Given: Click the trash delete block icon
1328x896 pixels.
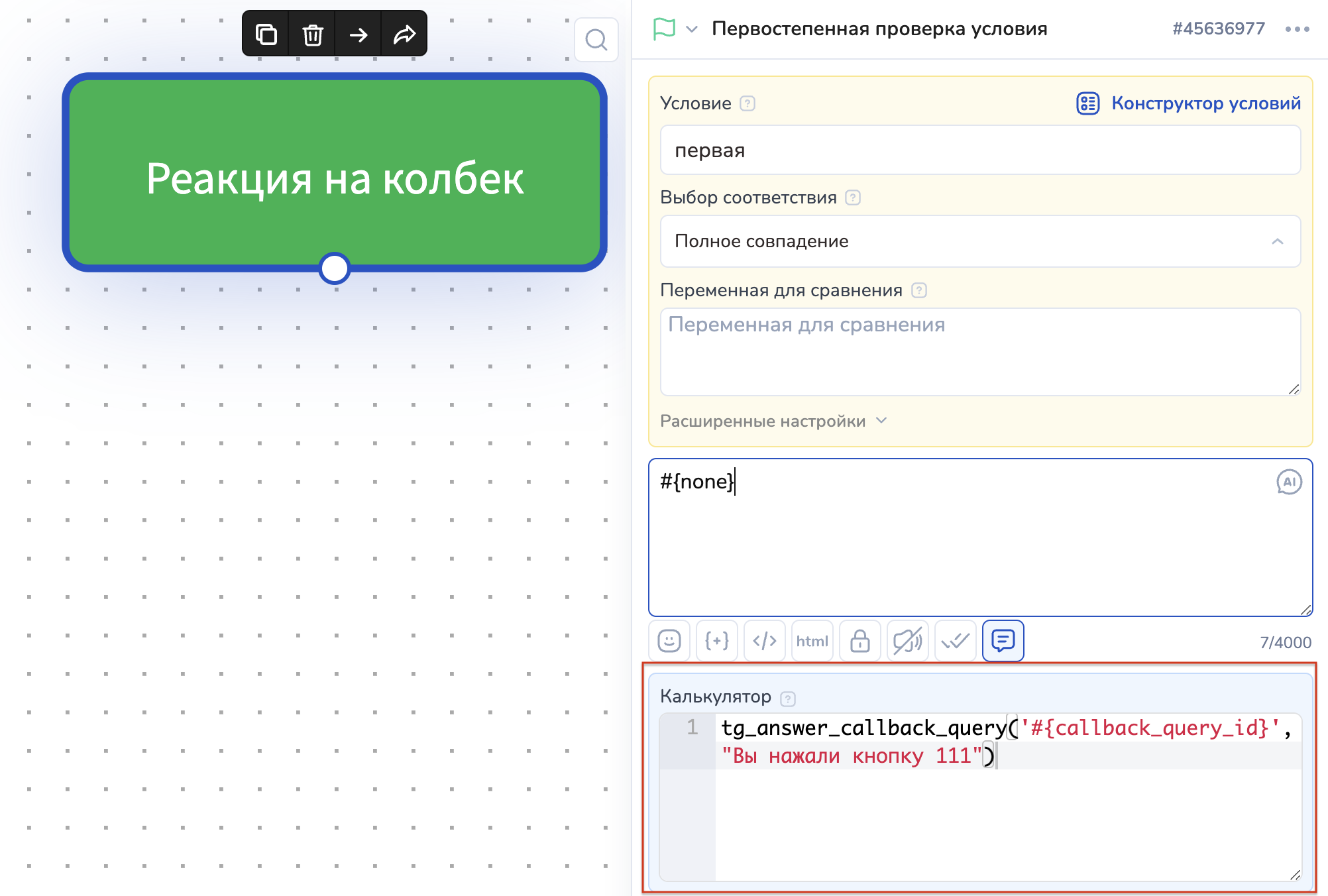Looking at the screenshot, I should [312, 34].
